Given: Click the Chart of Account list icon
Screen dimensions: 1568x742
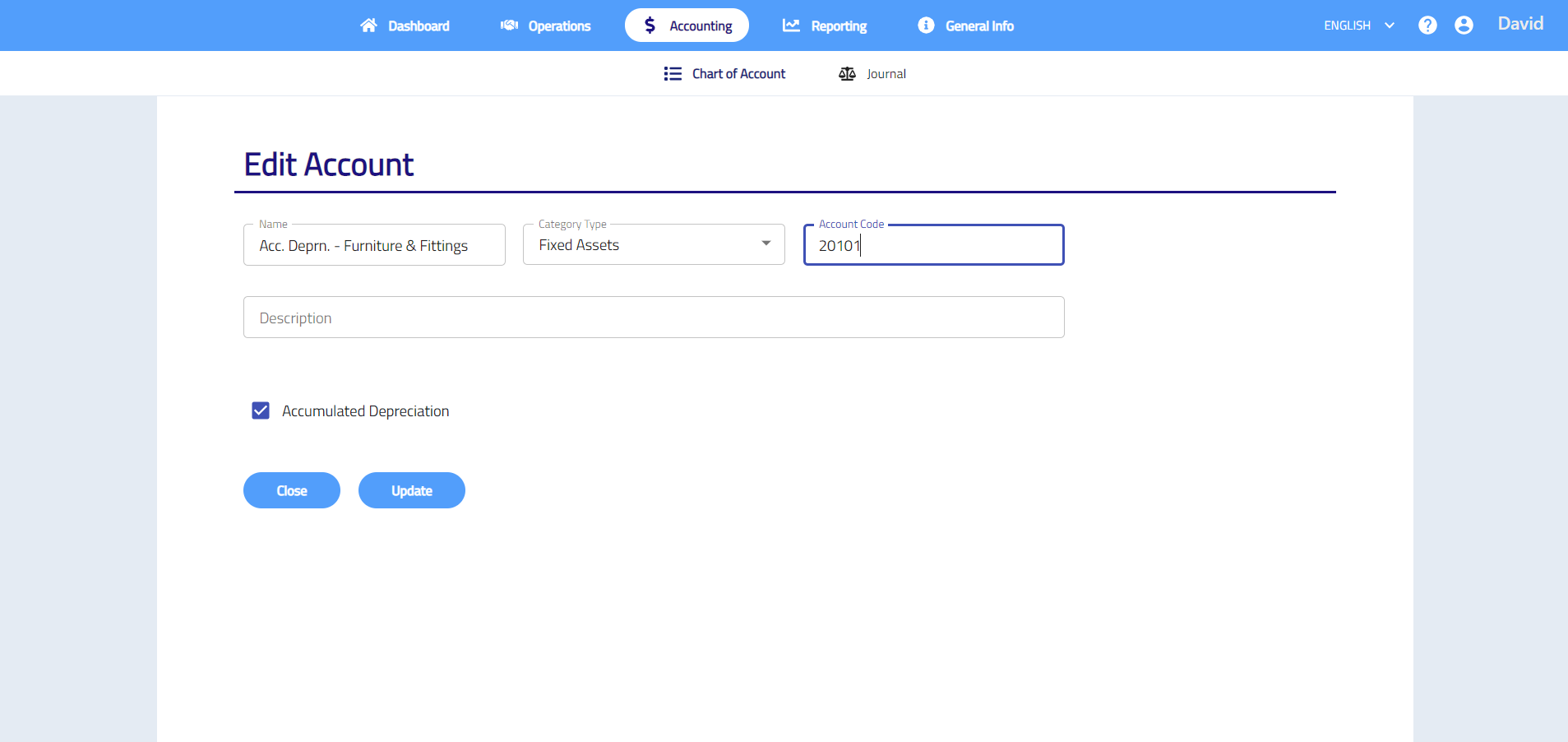Looking at the screenshot, I should point(673,74).
